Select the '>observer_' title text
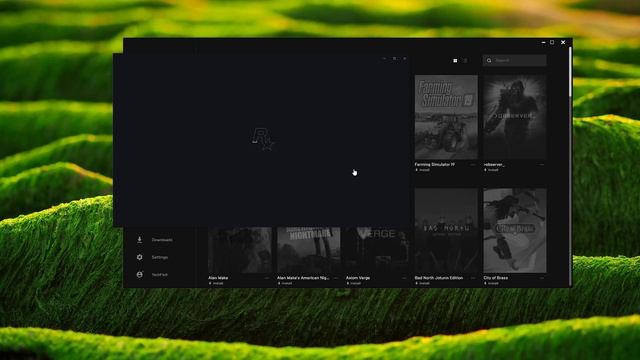This screenshot has width=640, height=360. point(494,164)
